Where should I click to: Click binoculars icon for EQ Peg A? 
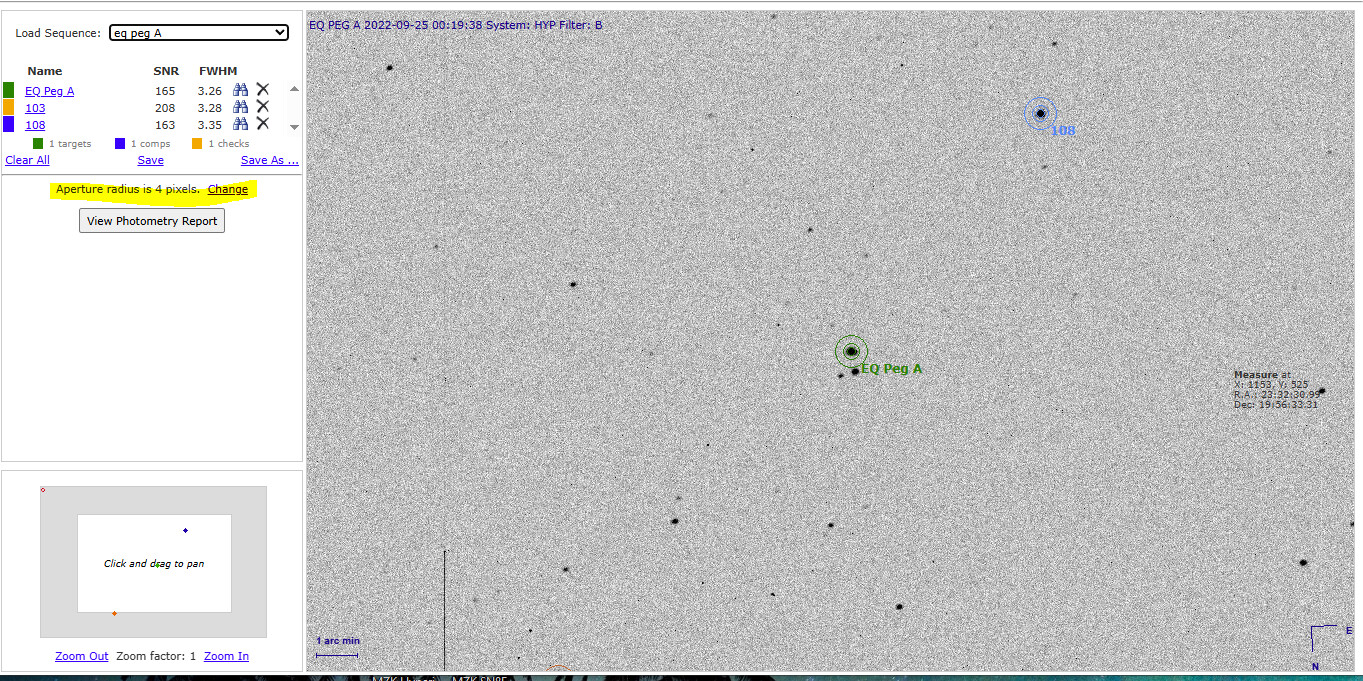tap(240, 90)
